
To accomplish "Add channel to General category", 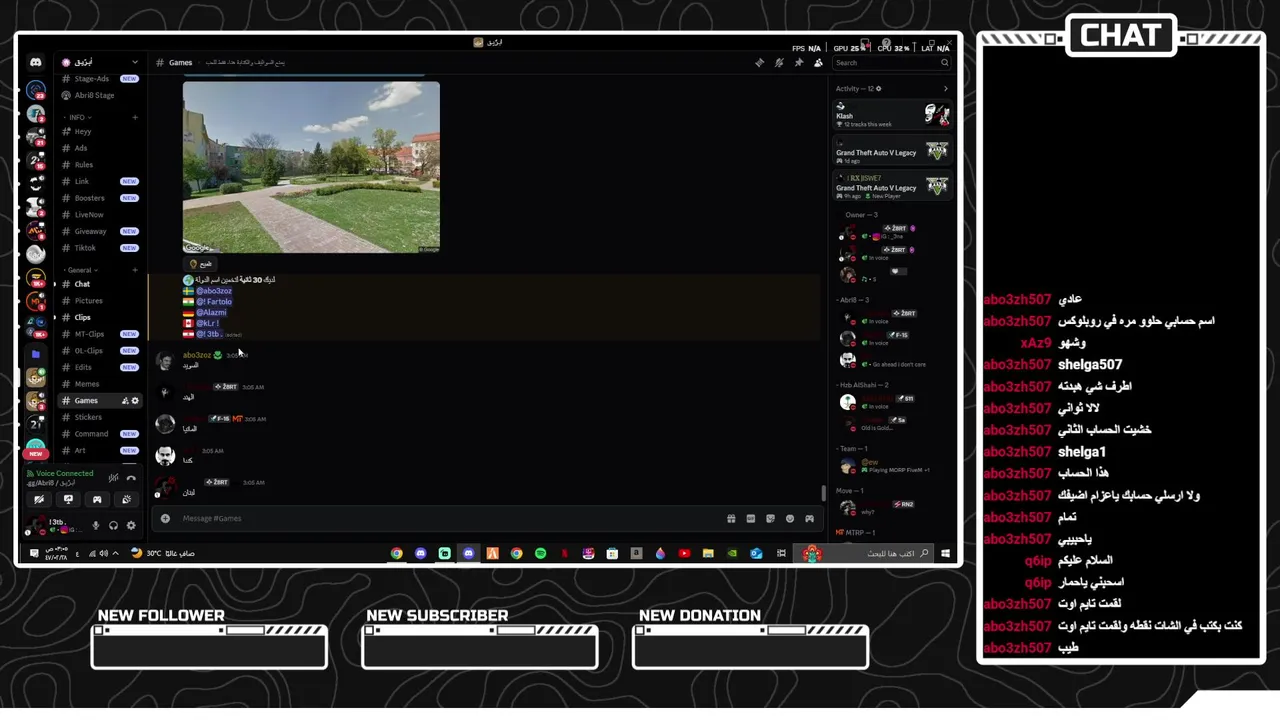I will tap(135, 270).
